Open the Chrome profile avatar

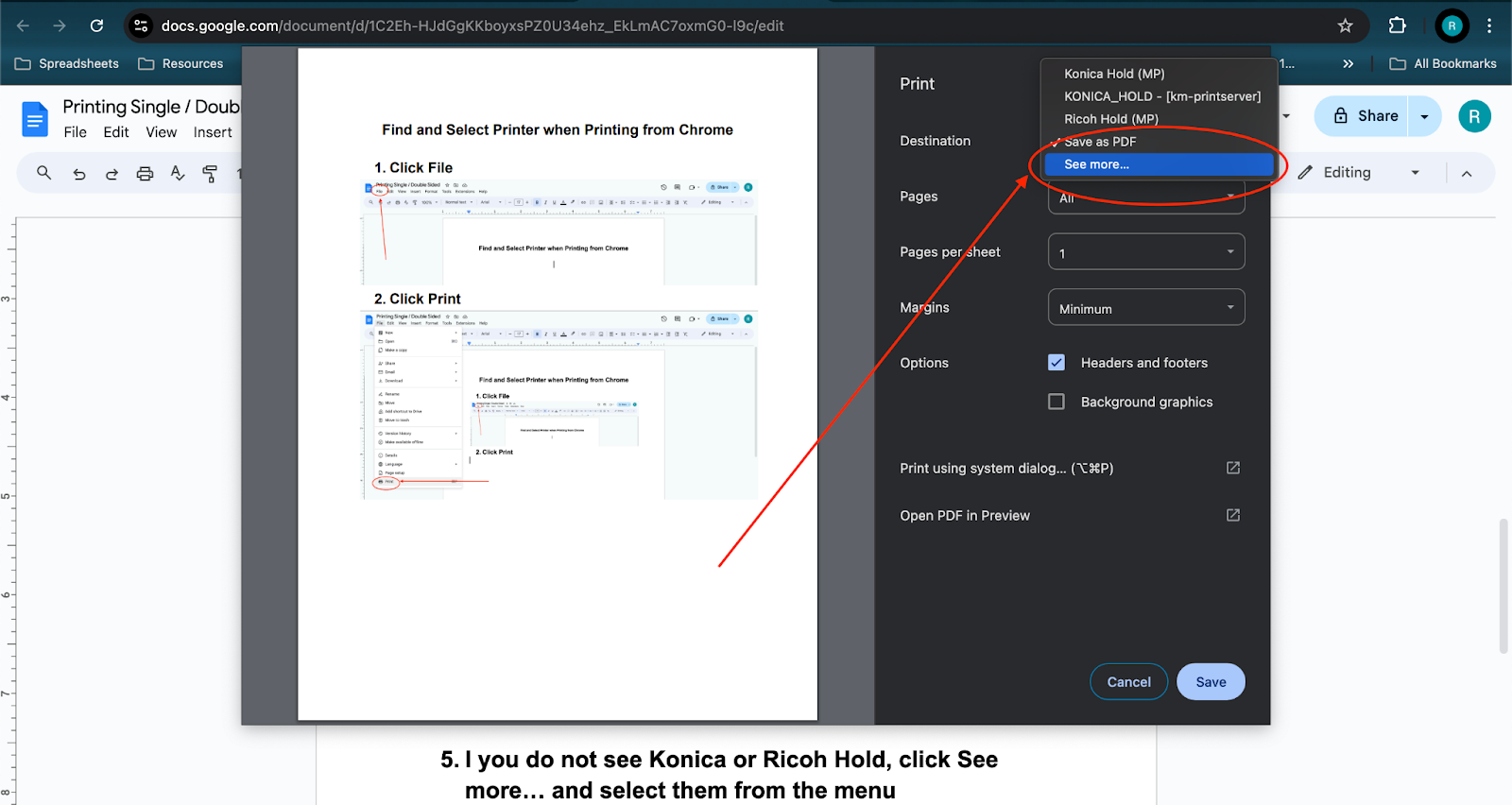(1452, 26)
